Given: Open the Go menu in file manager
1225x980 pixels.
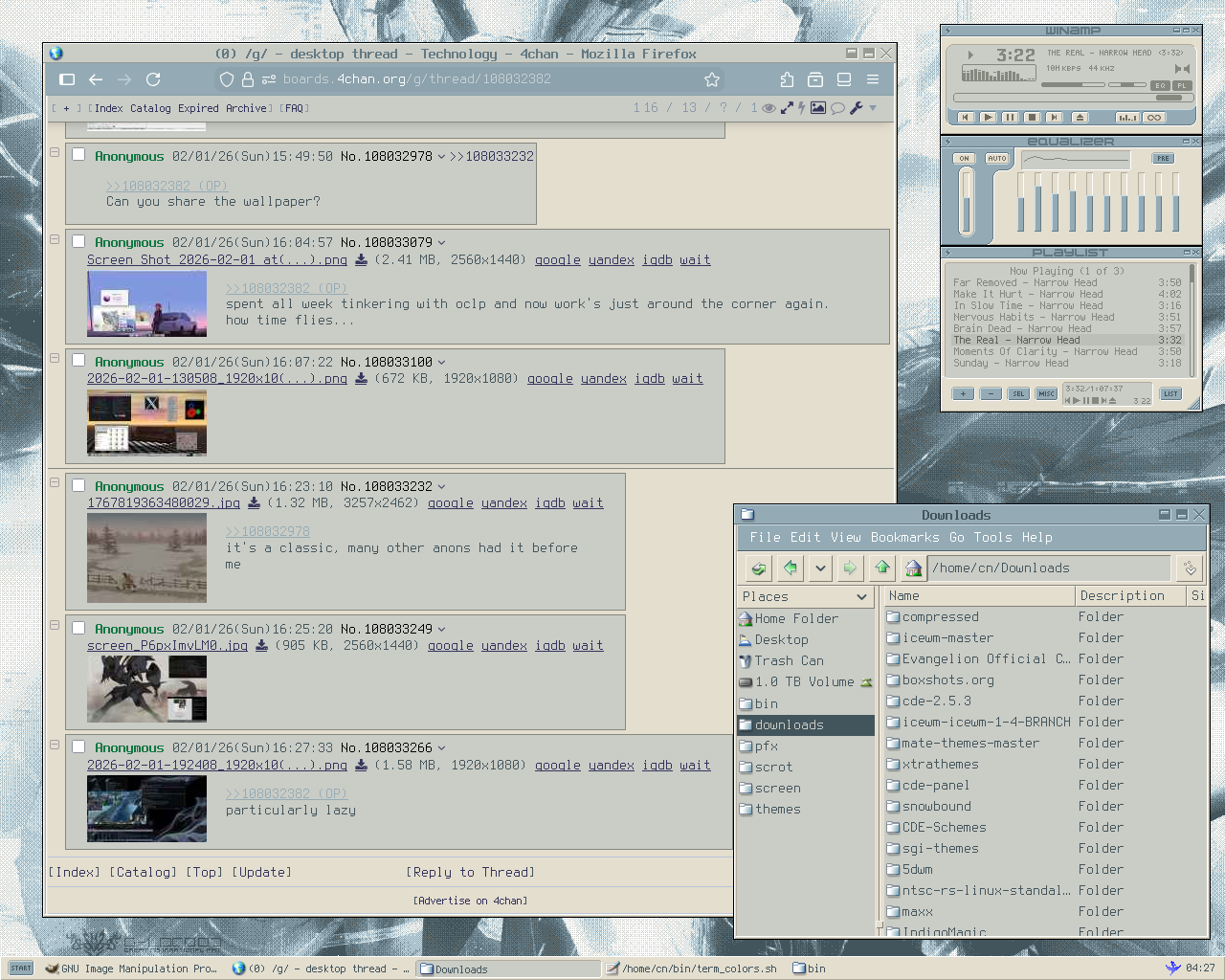Looking at the screenshot, I should tap(956, 538).
